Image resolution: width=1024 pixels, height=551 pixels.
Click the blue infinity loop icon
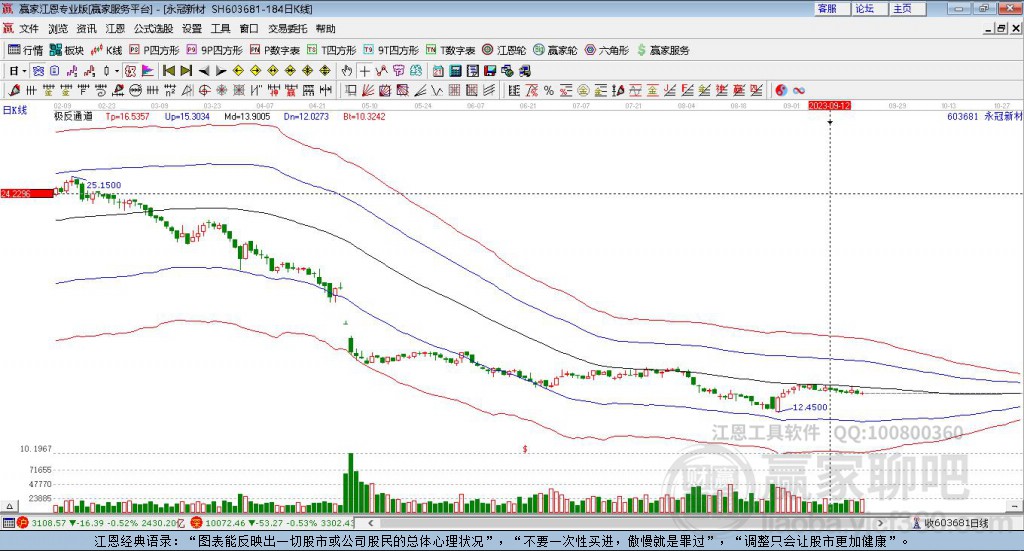[799, 91]
